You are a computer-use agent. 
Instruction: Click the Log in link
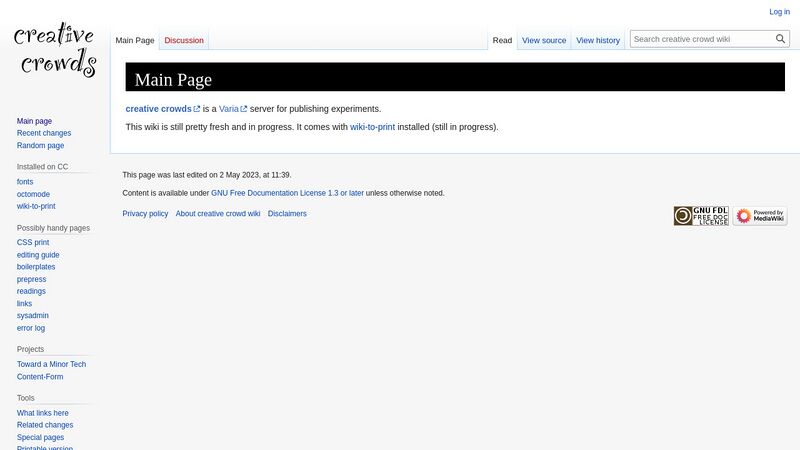click(779, 12)
